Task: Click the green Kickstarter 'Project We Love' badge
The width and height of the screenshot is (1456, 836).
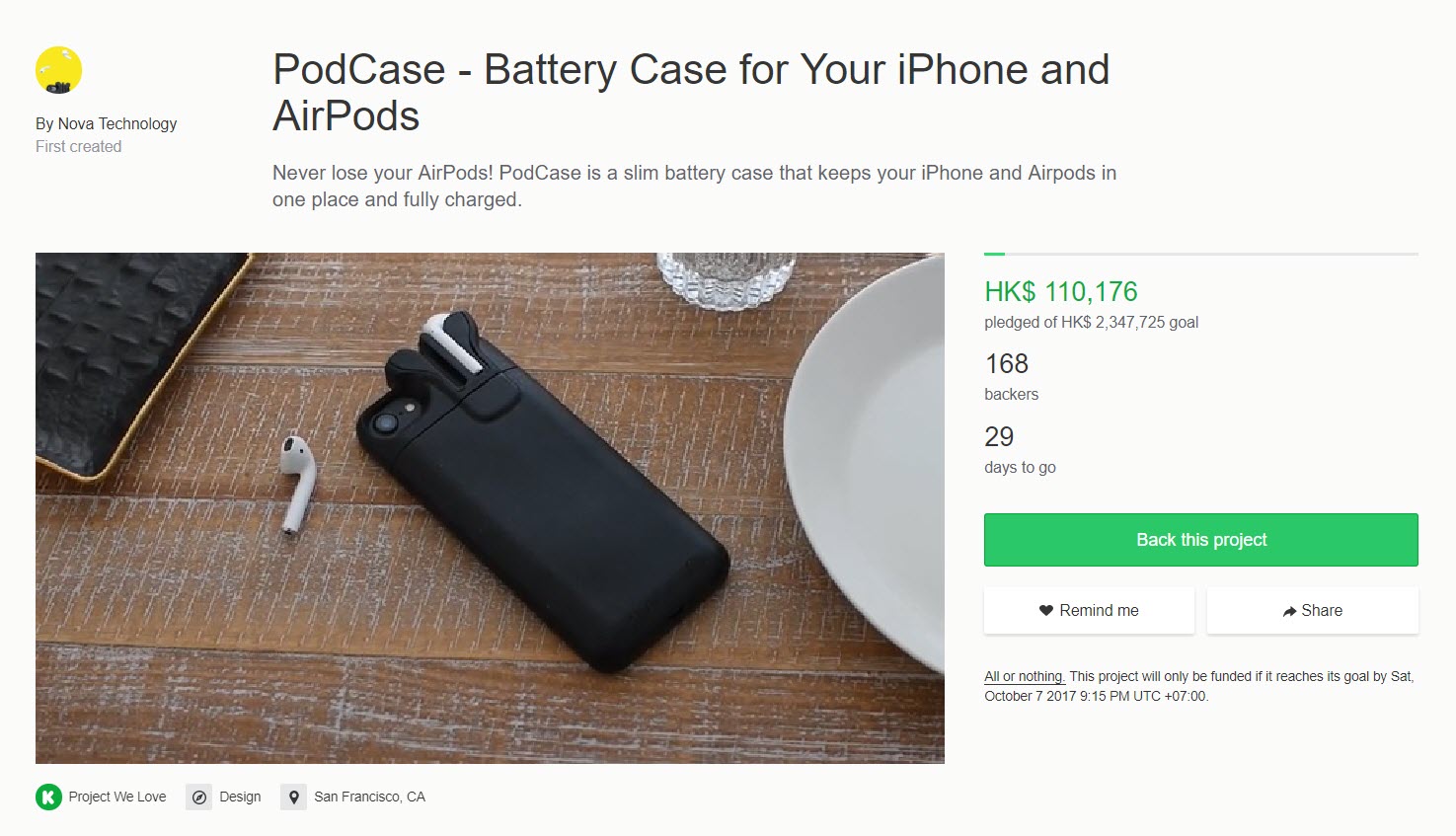Action: click(46, 797)
